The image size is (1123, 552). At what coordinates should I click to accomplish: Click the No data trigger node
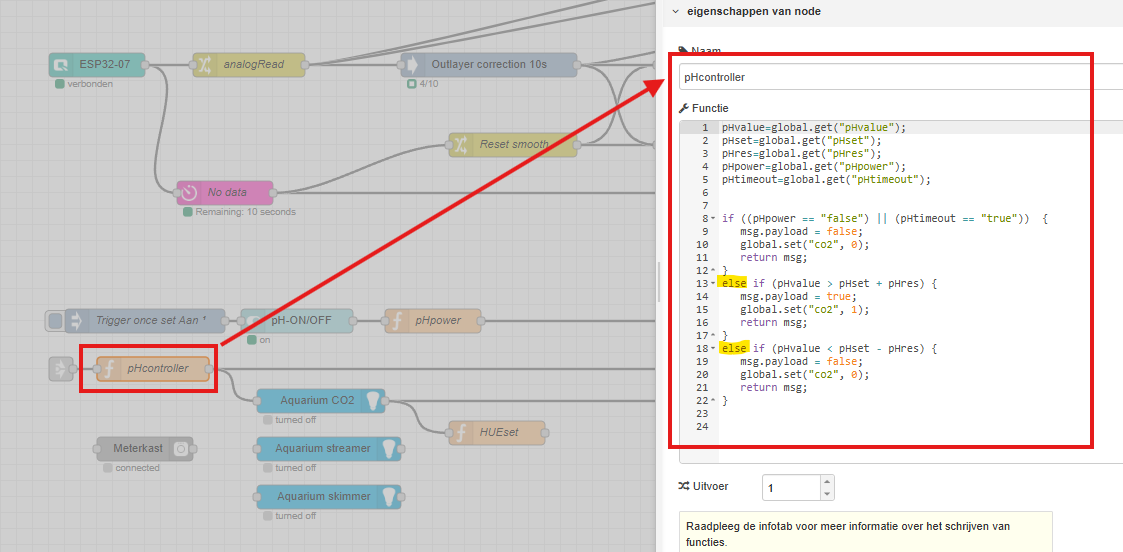[225, 192]
